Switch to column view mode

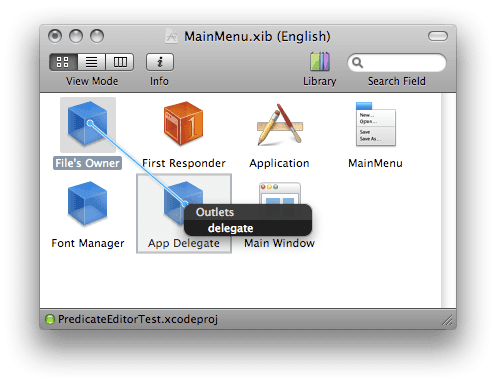[120, 62]
